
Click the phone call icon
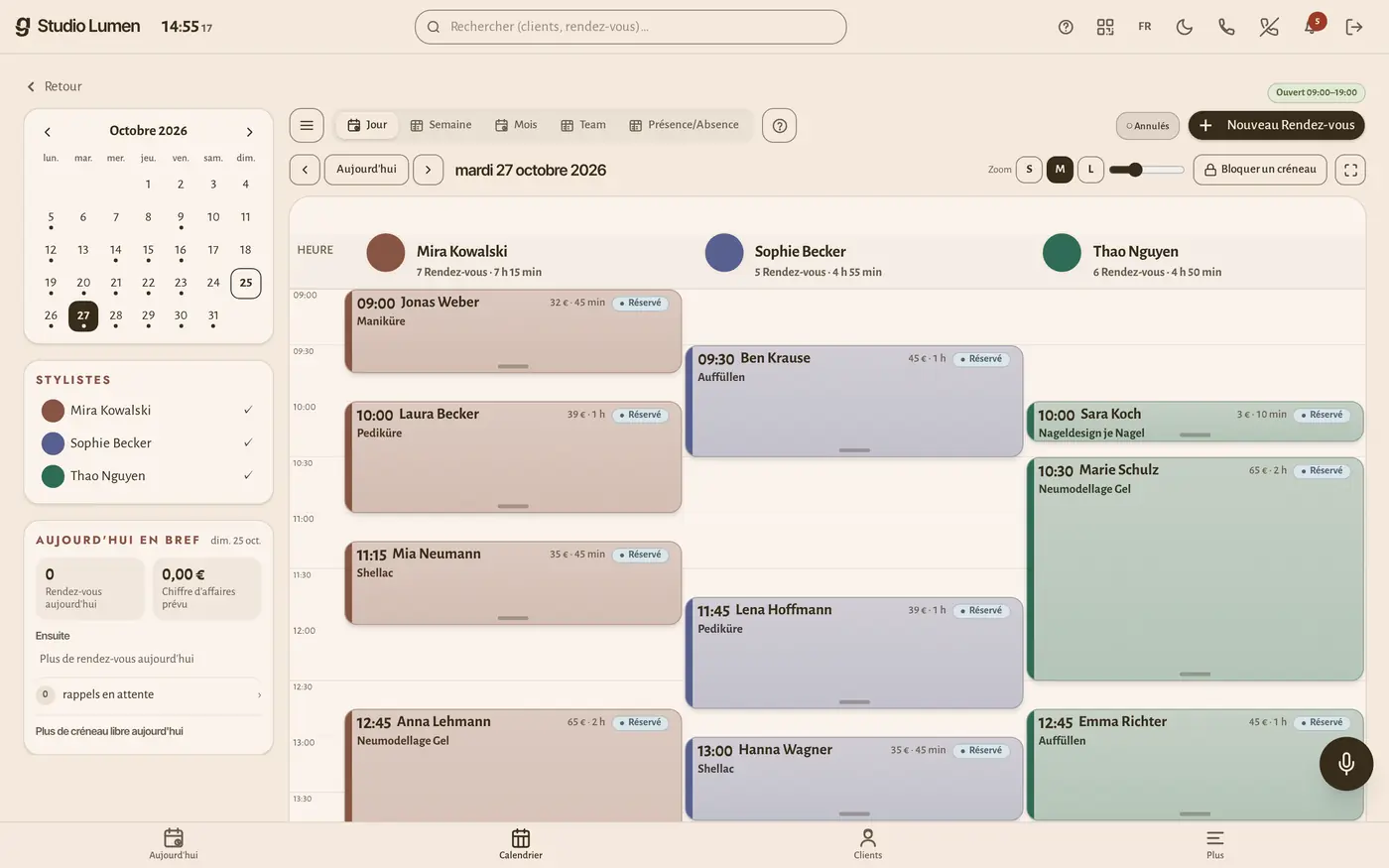pyautogui.click(x=1226, y=27)
